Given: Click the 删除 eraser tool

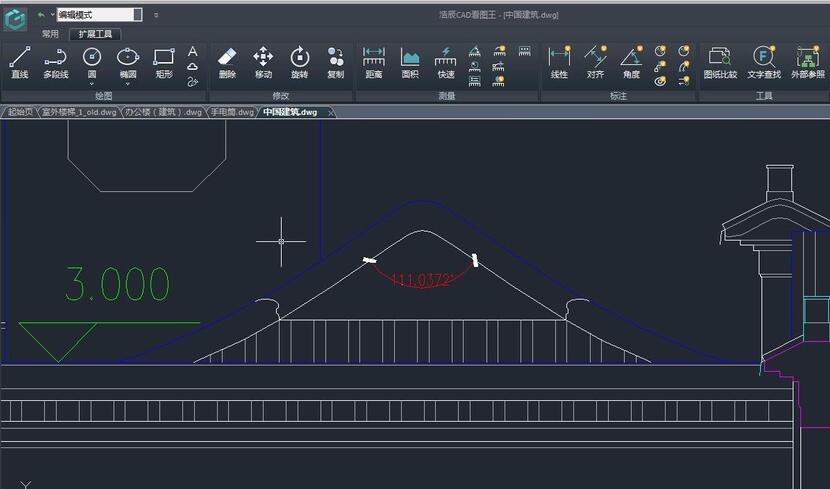Looking at the screenshot, I should (x=227, y=62).
